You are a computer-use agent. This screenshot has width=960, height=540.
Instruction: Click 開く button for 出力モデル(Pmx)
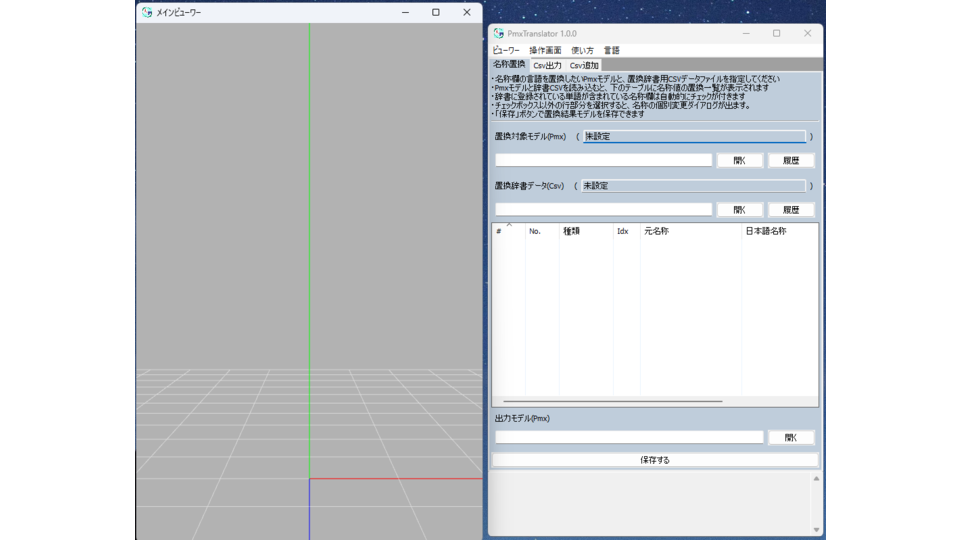tap(791, 437)
